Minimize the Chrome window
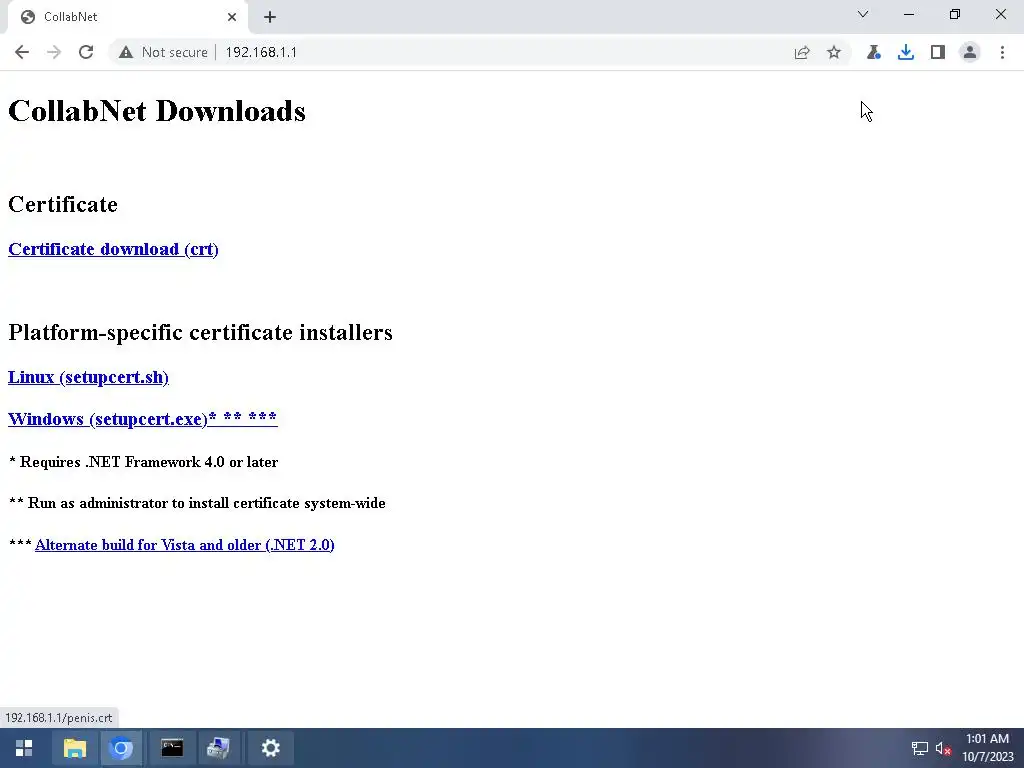 point(909,14)
